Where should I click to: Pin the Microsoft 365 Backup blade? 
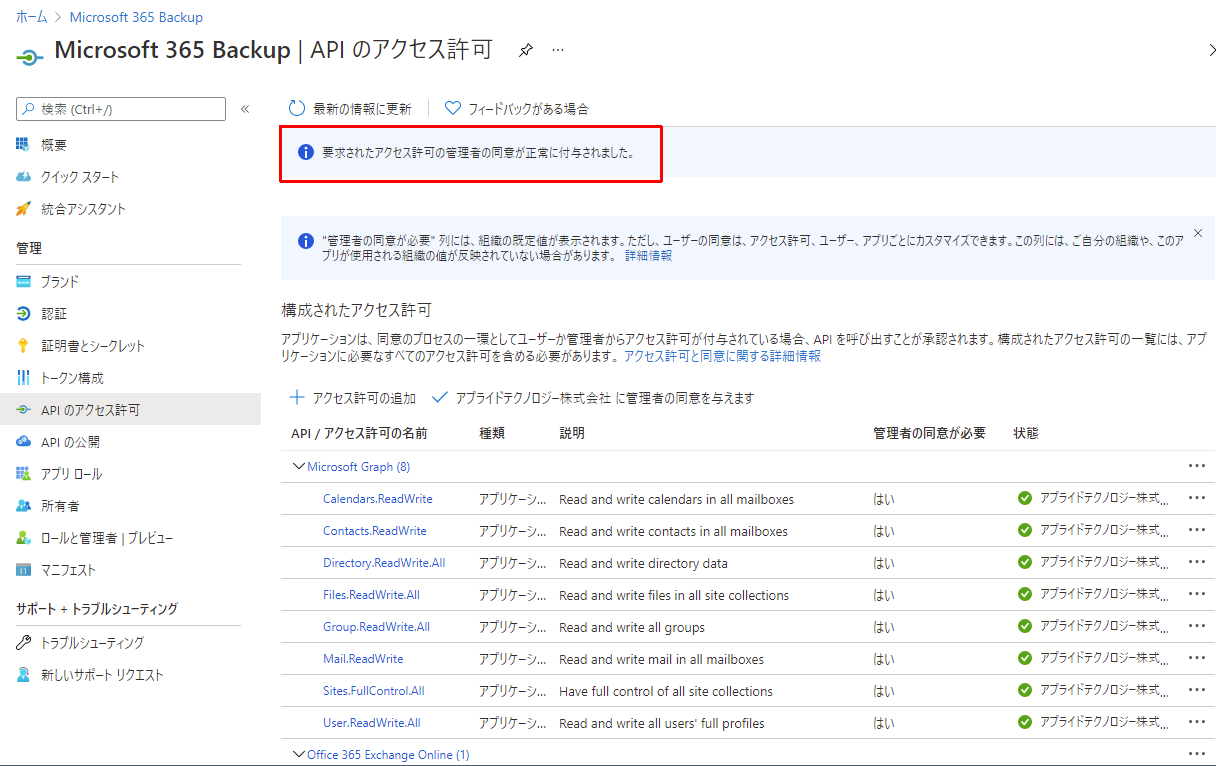pos(526,50)
